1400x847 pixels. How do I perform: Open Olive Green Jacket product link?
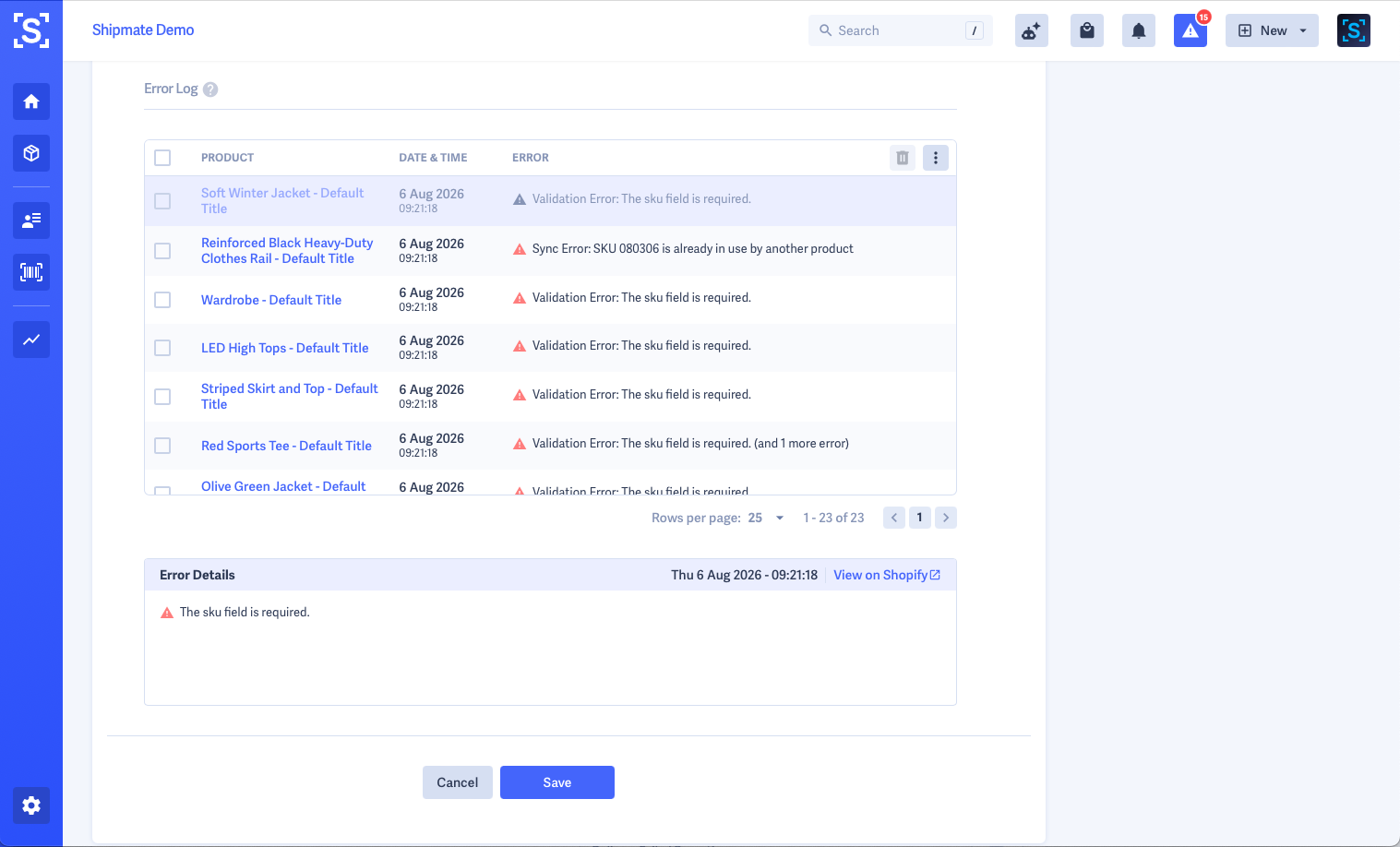pos(283,486)
